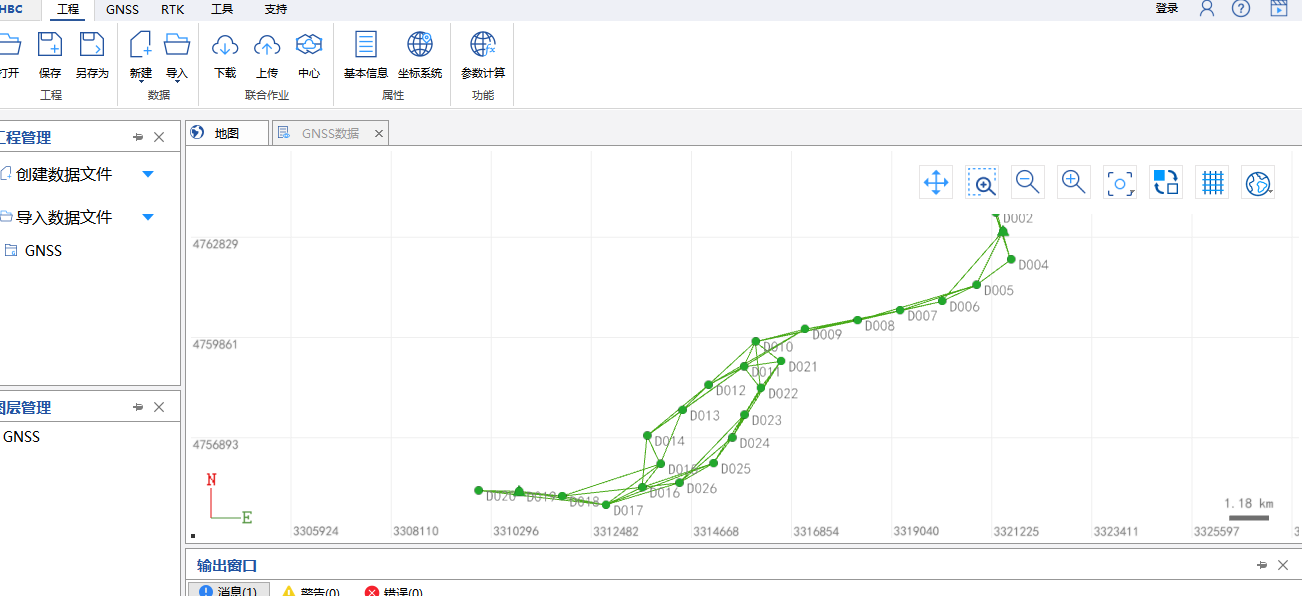Launch the 参数计算 parameter calculation tool

483,46
